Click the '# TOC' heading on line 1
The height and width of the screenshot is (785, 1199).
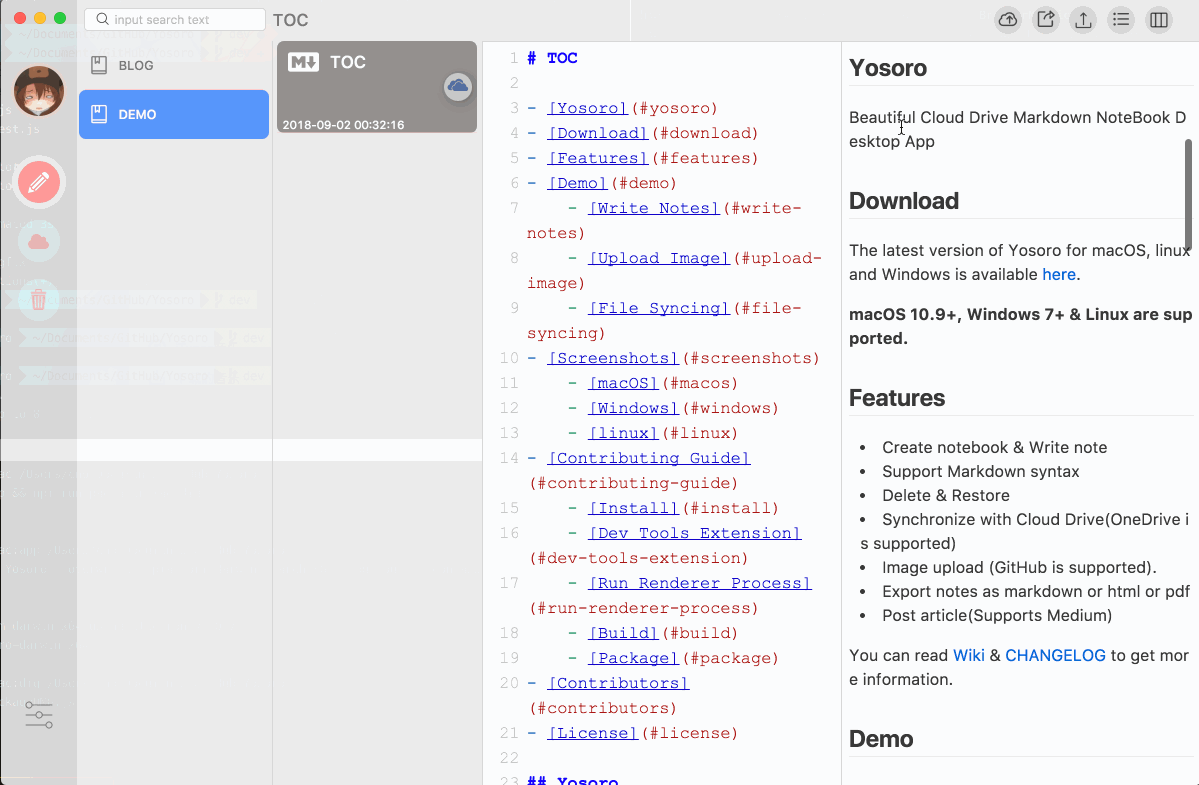552,58
